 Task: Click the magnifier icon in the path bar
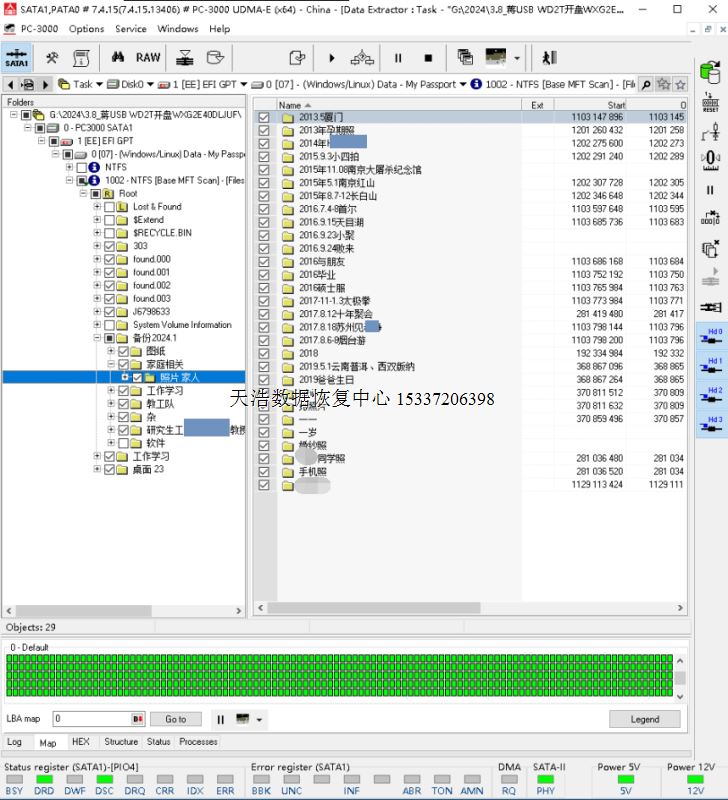click(646, 85)
